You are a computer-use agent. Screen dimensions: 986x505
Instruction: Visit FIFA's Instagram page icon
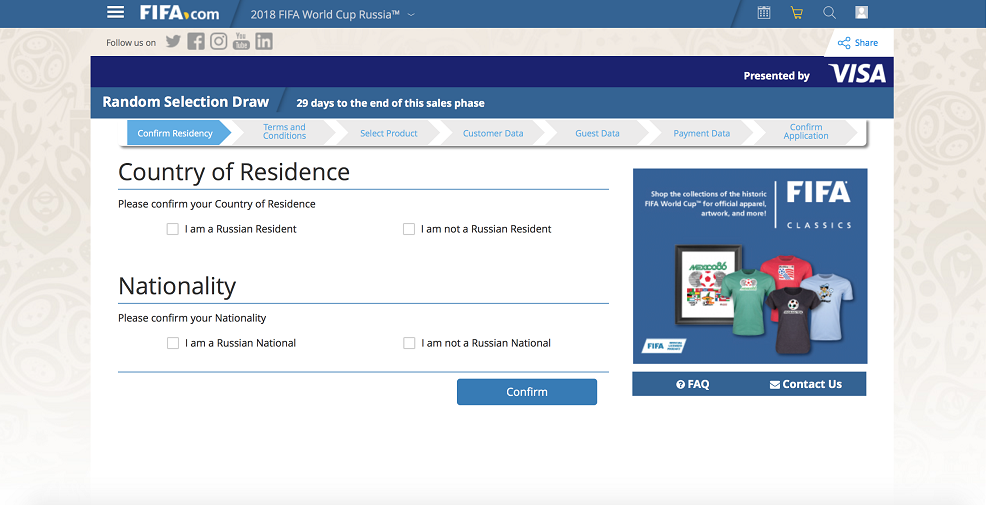point(218,42)
